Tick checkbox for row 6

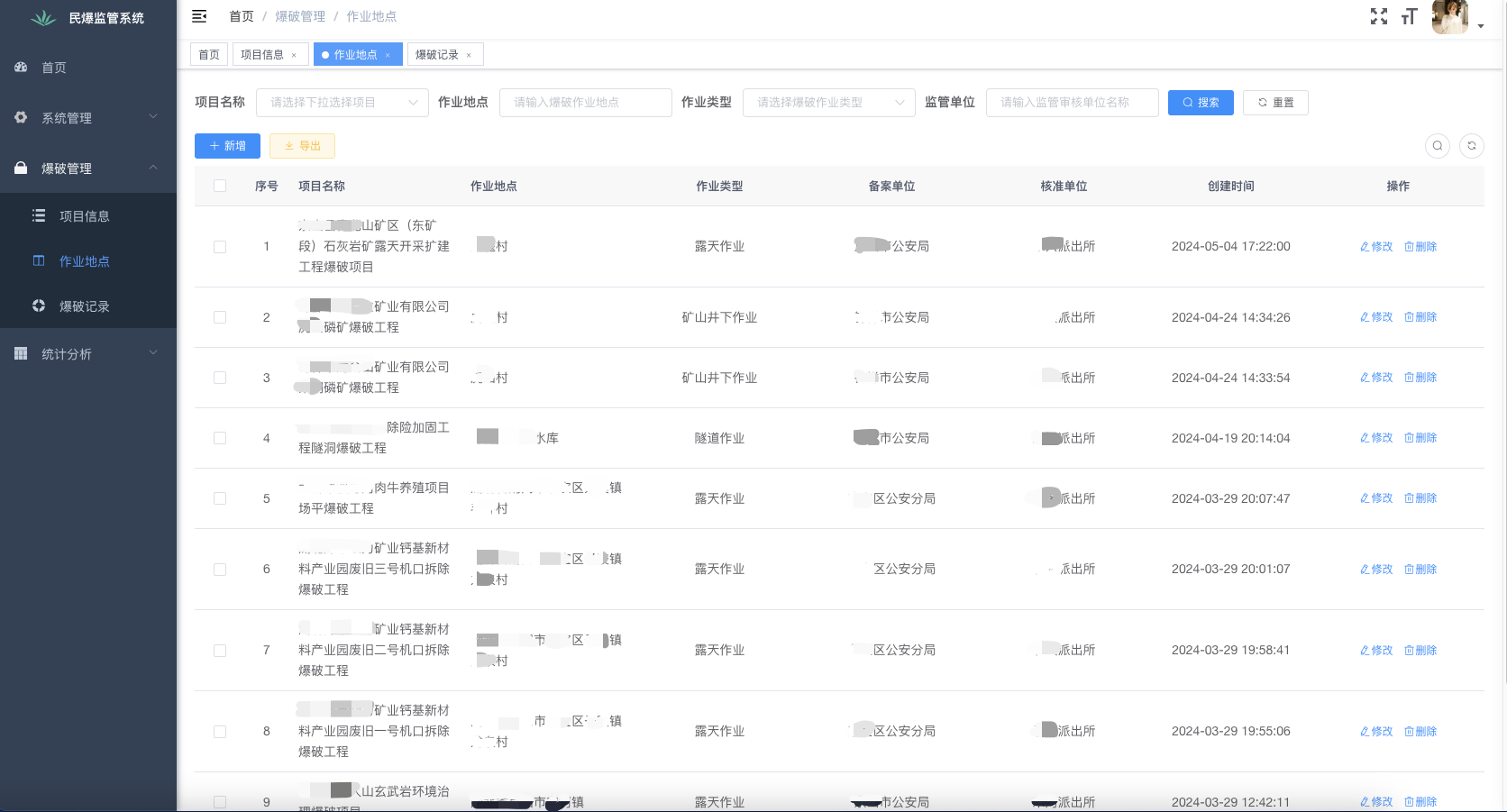coord(220,570)
